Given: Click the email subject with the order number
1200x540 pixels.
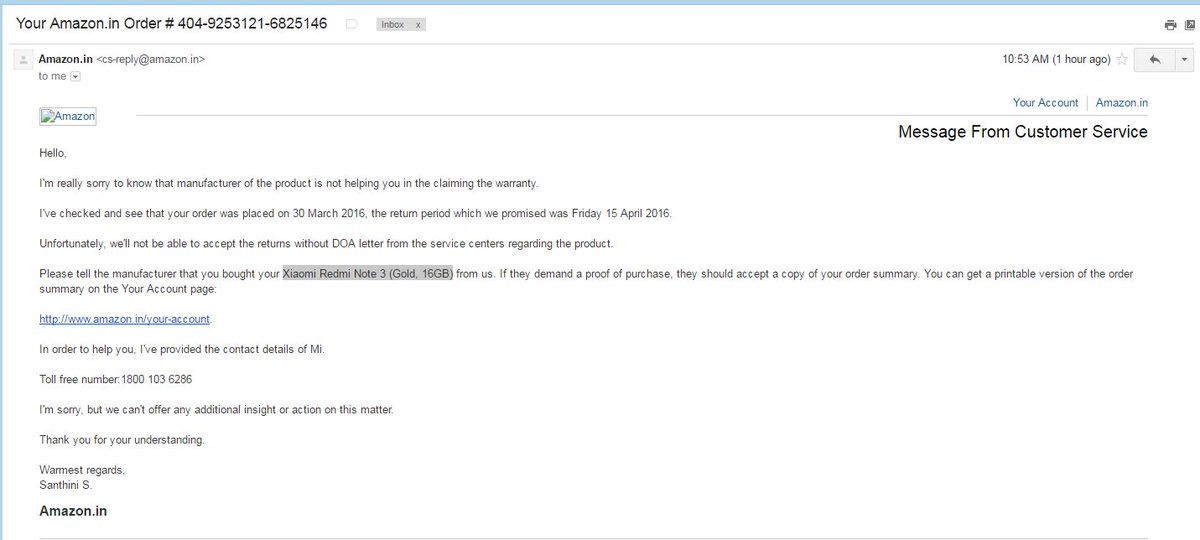Looking at the screenshot, I should point(172,23).
